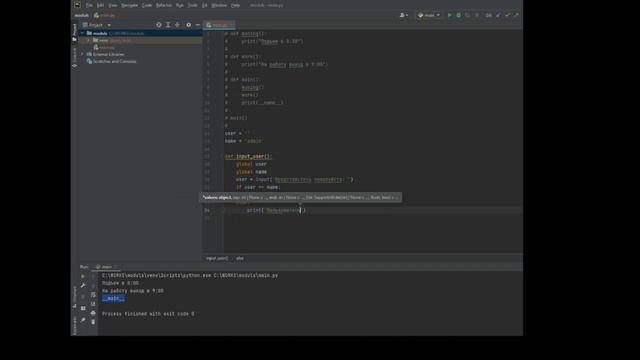This screenshot has width=640, height=360.
Task: Open the Window menu
Action: coord(219,5)
